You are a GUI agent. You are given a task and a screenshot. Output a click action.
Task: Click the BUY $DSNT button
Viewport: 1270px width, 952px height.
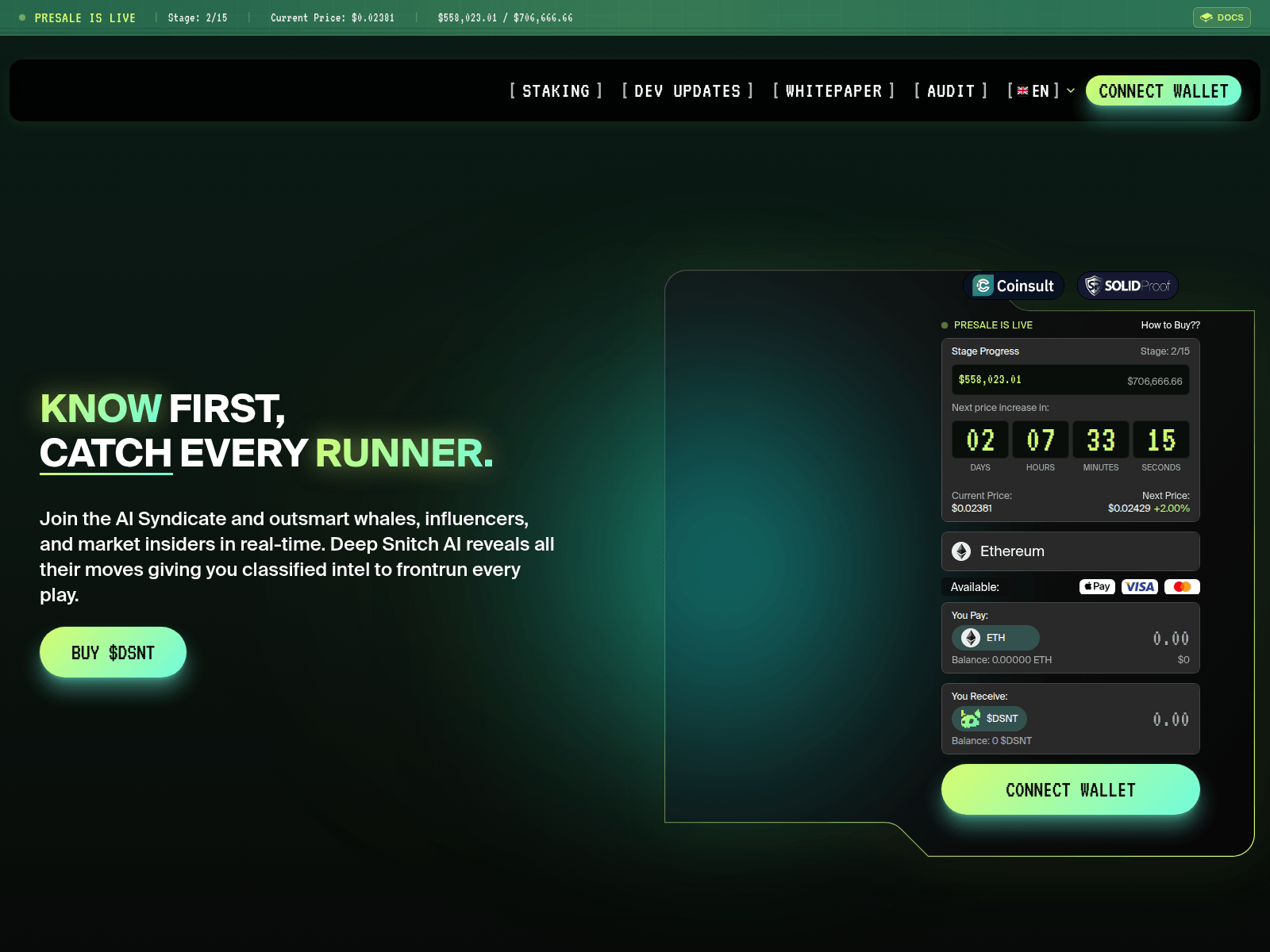coord(113,652)
